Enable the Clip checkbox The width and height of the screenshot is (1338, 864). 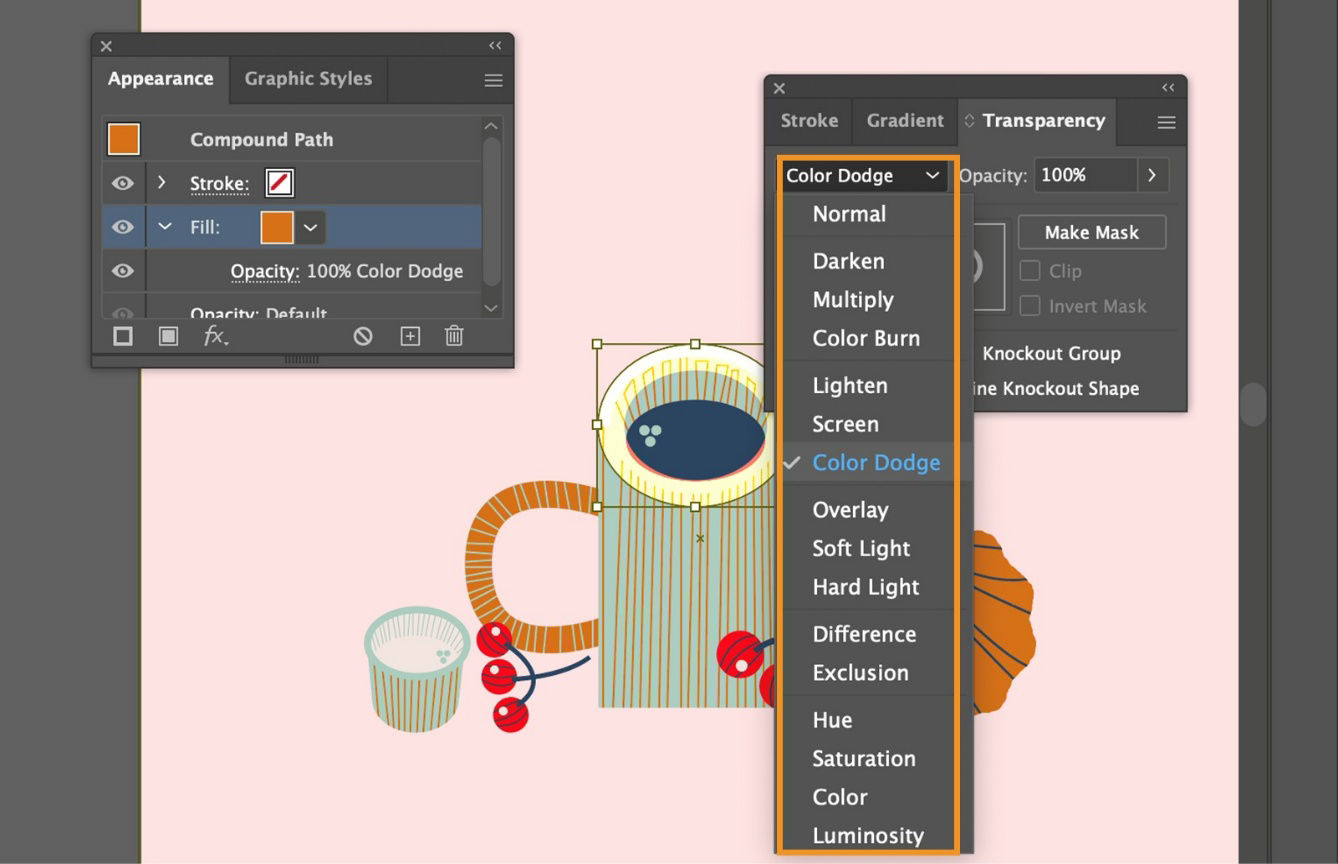click(1029, 270)
